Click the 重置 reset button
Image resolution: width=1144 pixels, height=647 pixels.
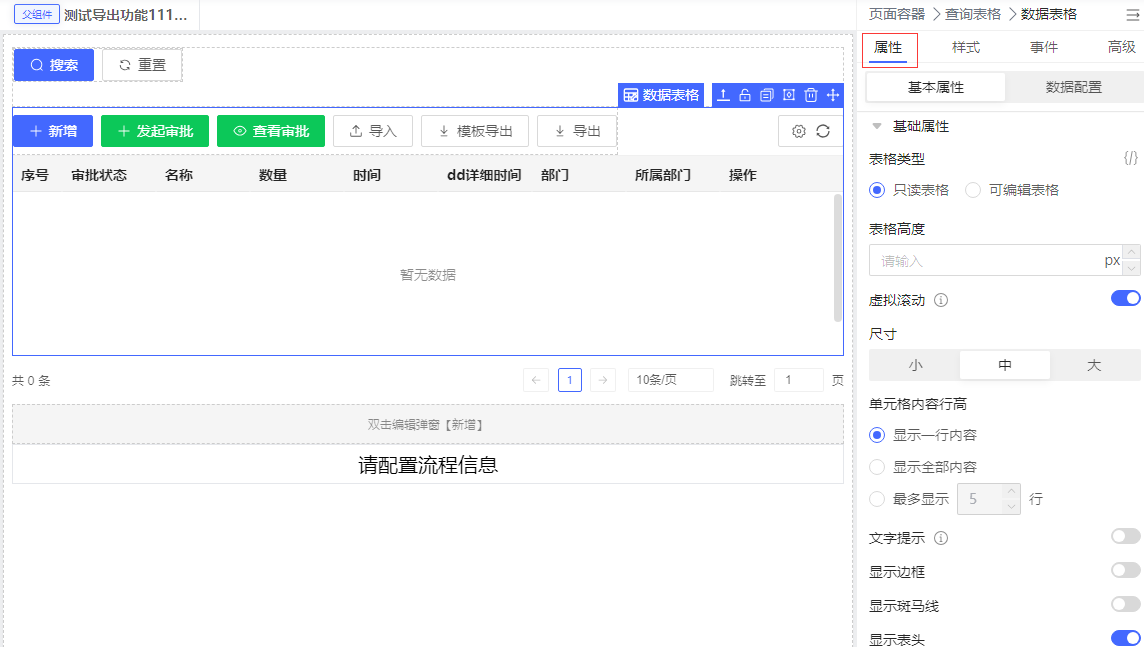pyautogui.click(x=142, y=65)
